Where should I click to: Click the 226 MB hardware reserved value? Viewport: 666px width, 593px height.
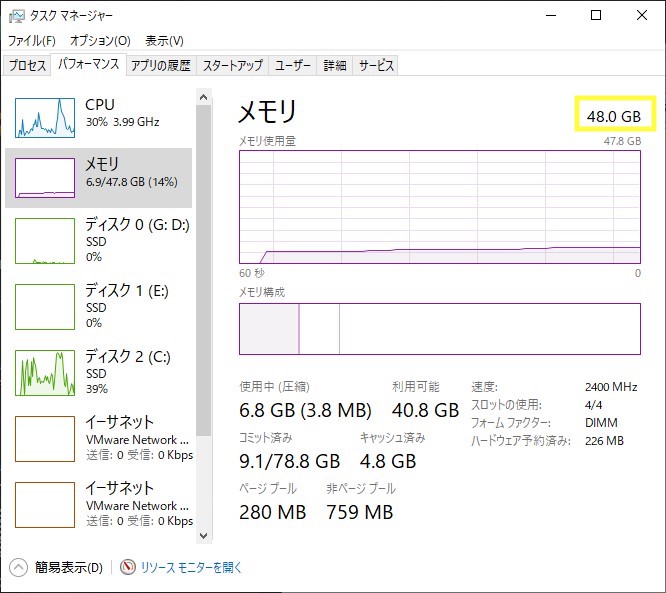tap(604, 441)
